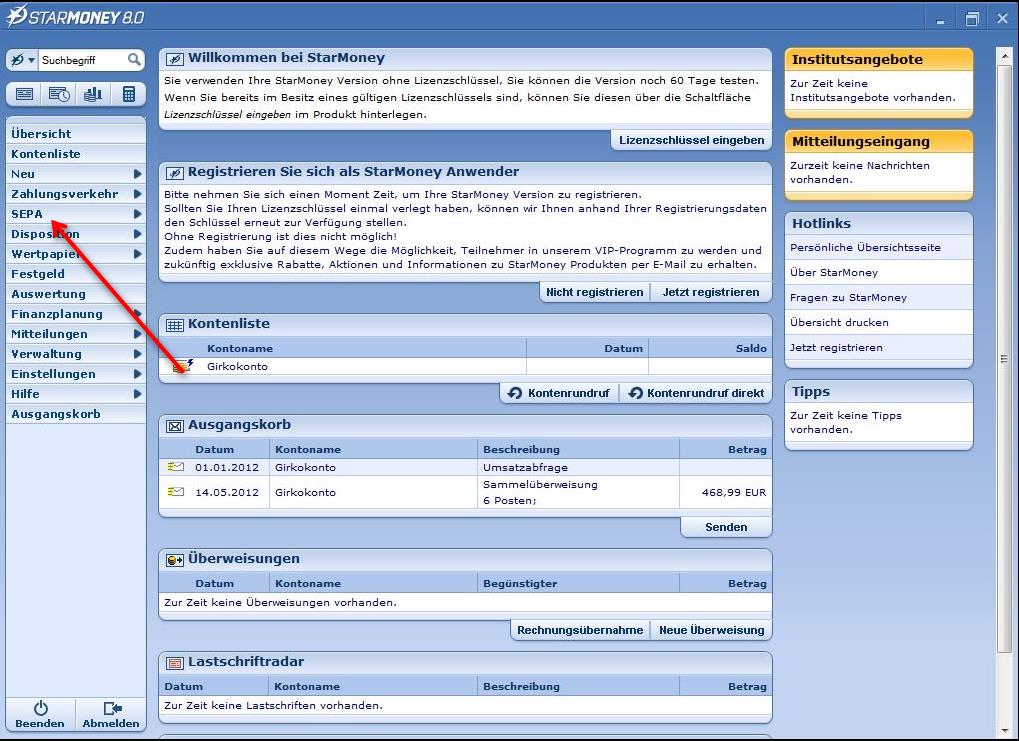
Task: Open Kontenliste in the sidebar
Action: tap(46, 154)
